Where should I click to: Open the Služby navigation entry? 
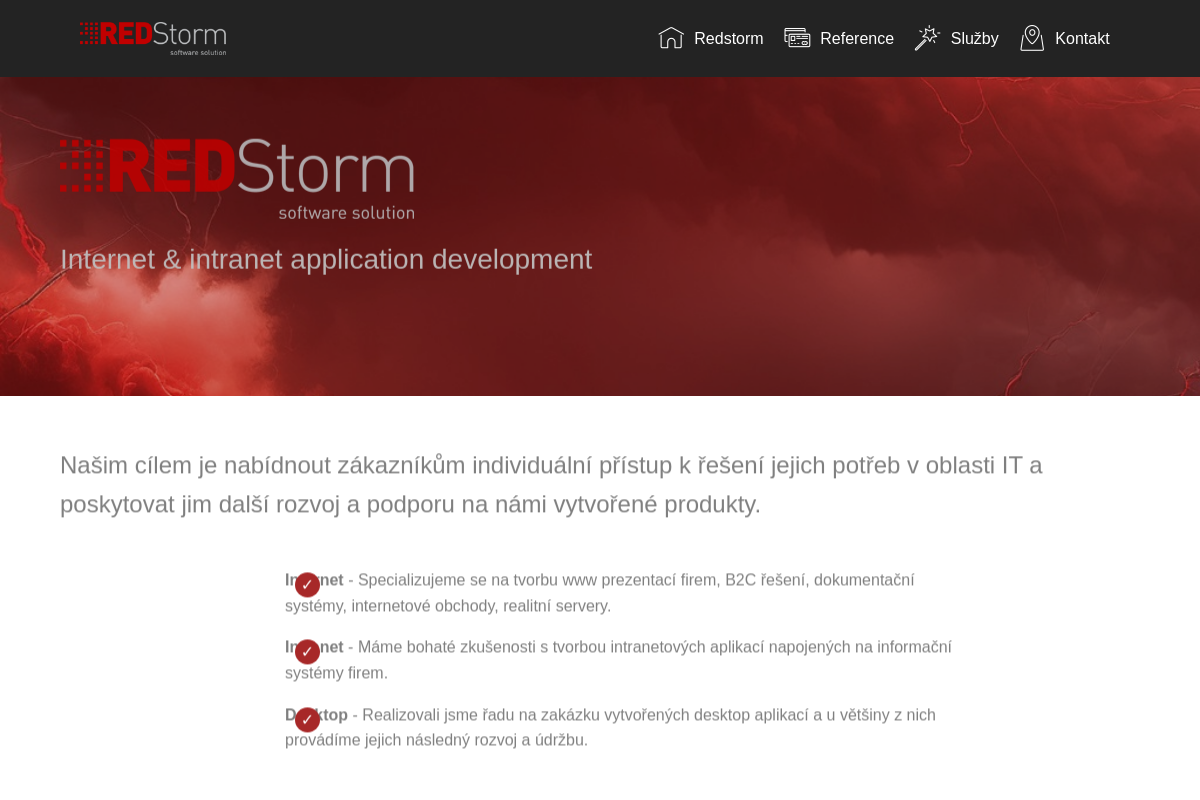pos(973,38)
